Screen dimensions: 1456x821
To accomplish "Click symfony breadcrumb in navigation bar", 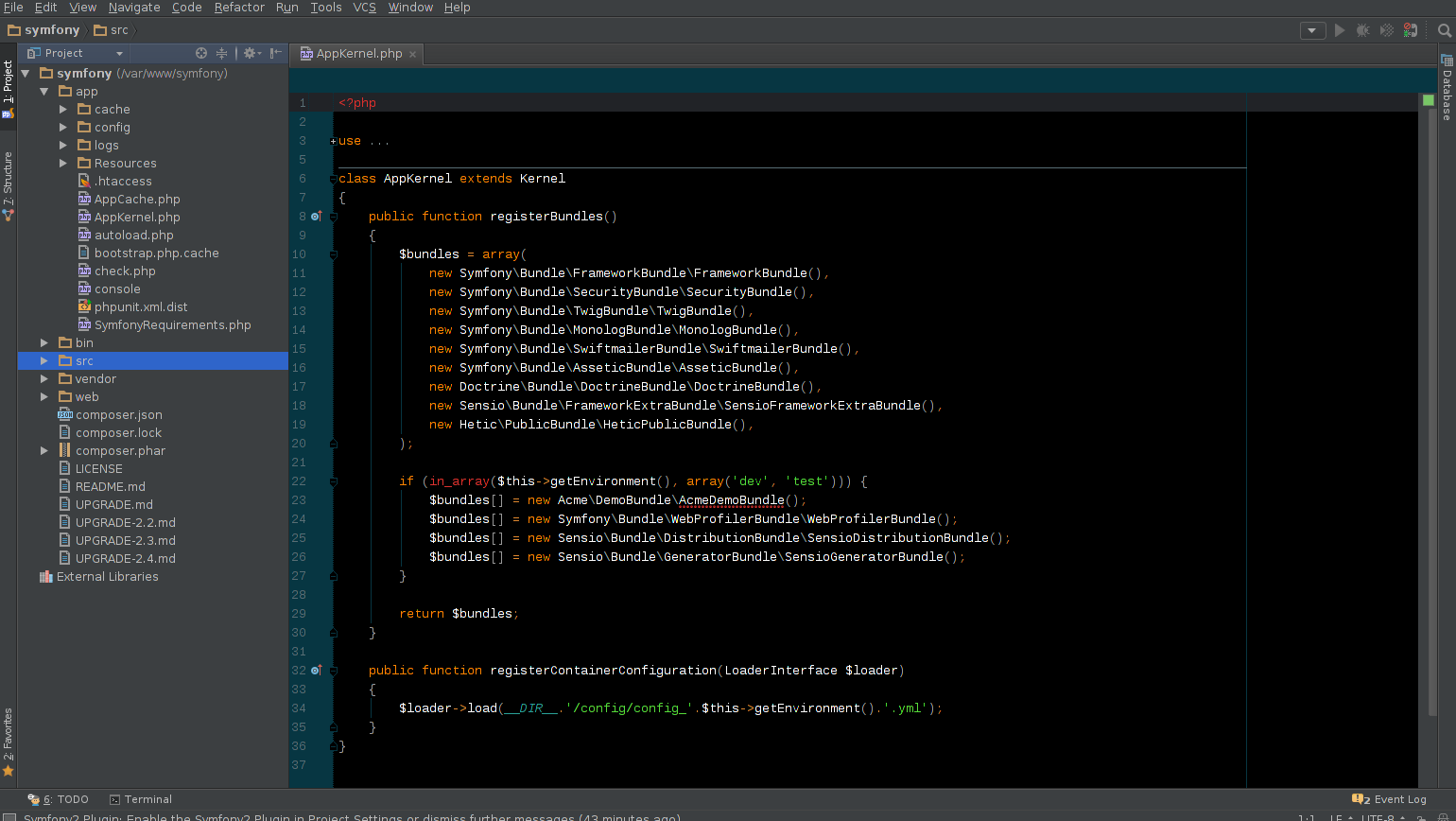I will (x=43, y=30).
